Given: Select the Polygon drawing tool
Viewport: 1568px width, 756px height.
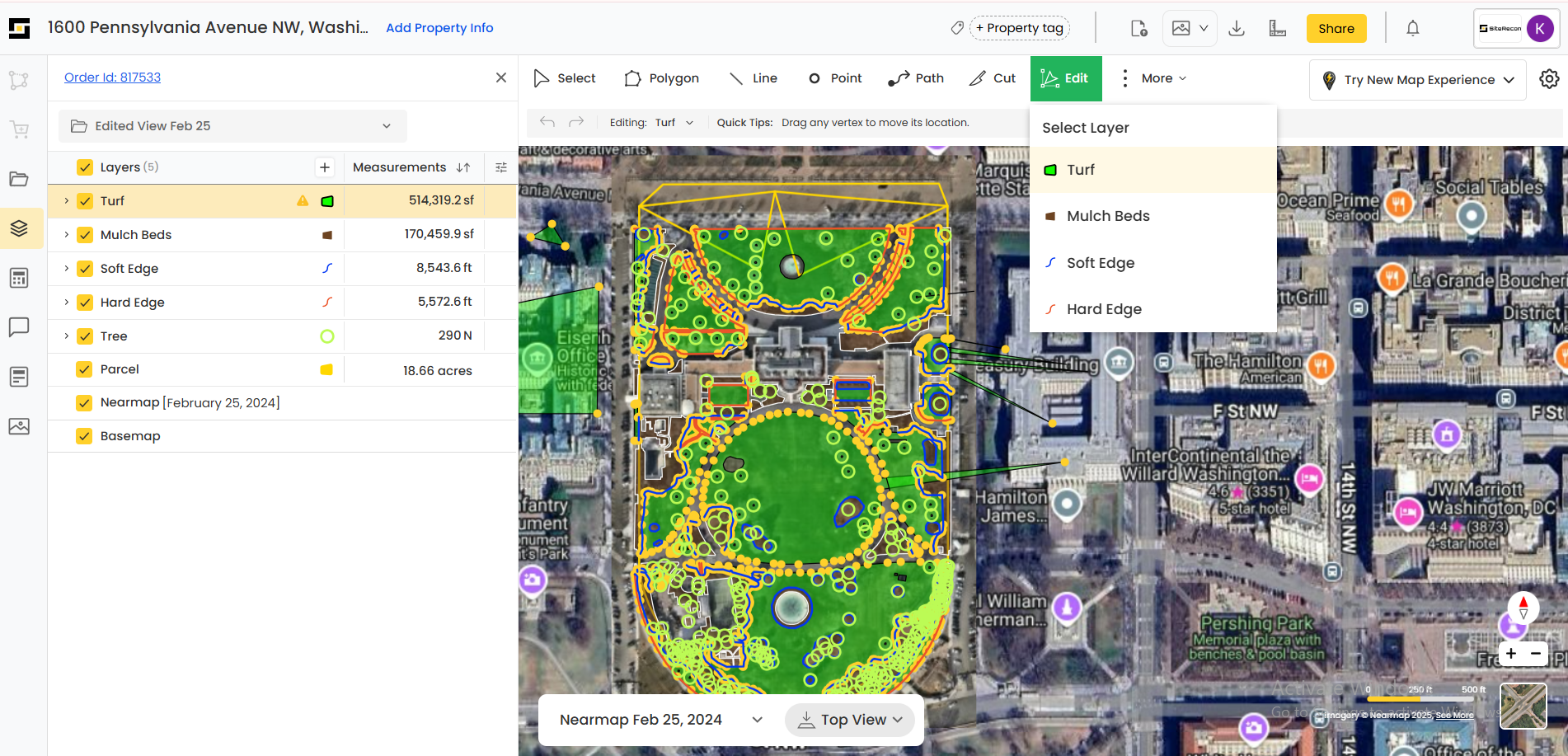Looking at the screenshot, I should (x=661, y=78).
